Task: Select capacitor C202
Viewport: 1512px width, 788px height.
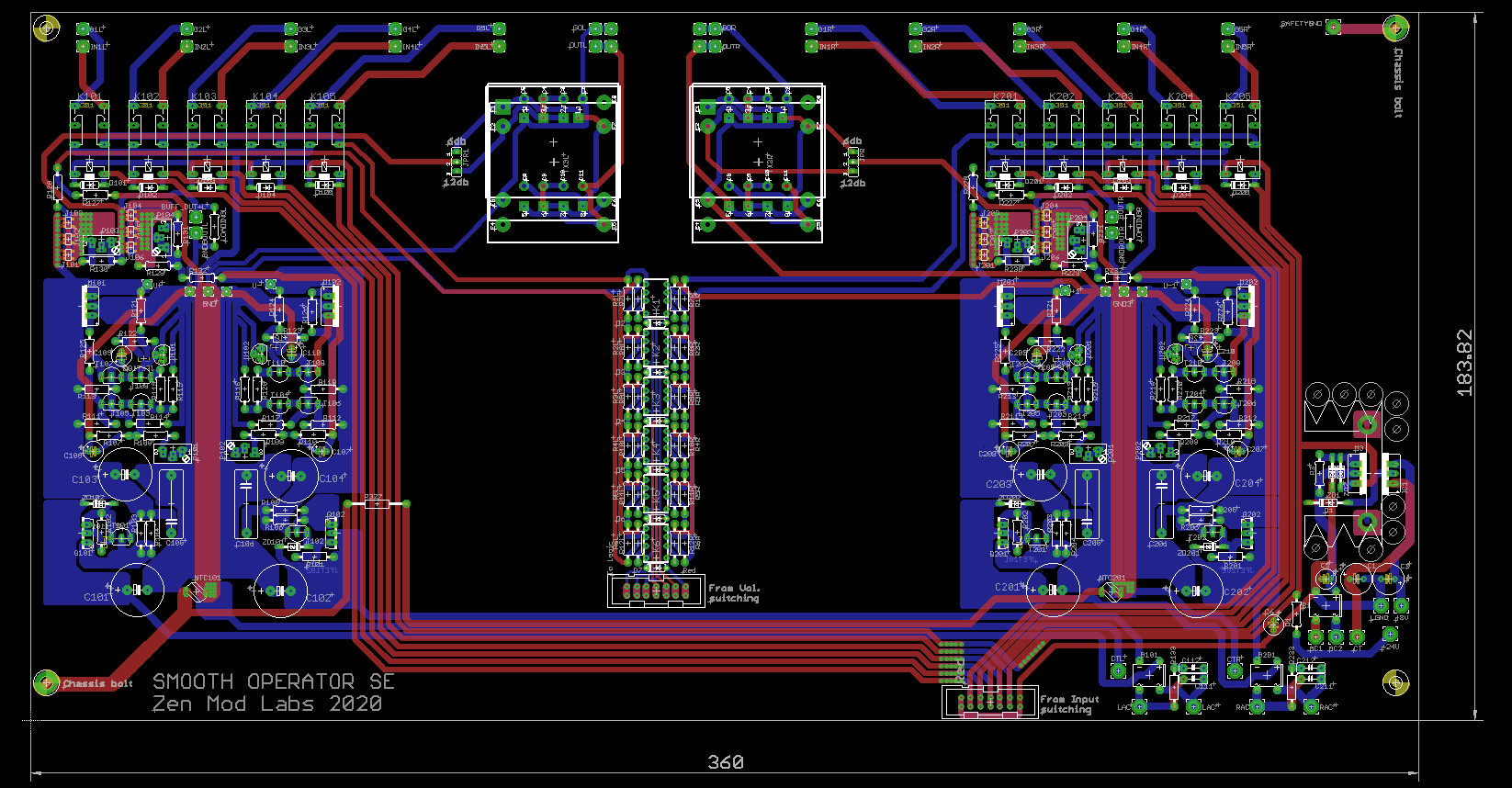Action: (x=1197, y=590)
